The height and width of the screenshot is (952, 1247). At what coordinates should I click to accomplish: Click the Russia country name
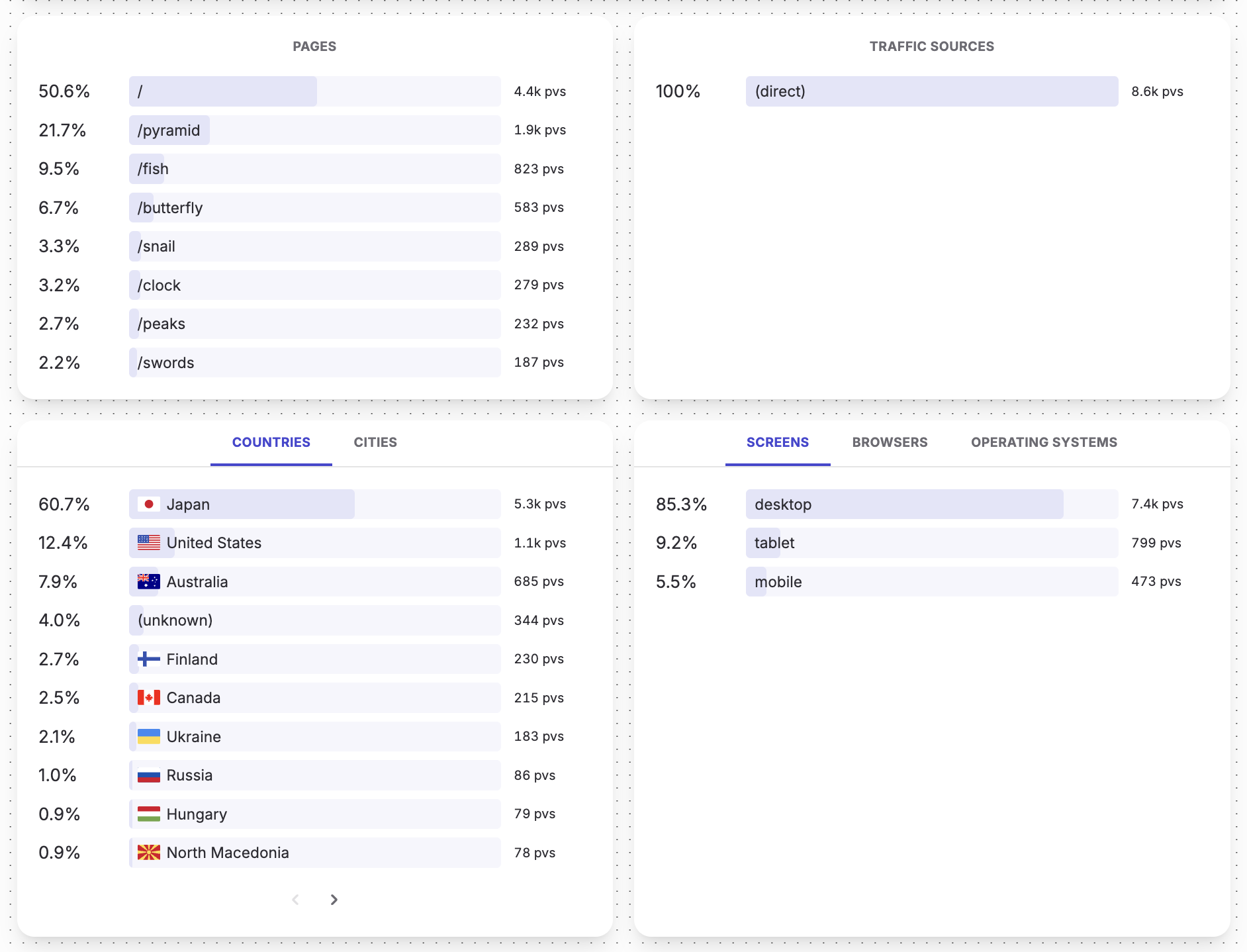click(x=189, y=775)
